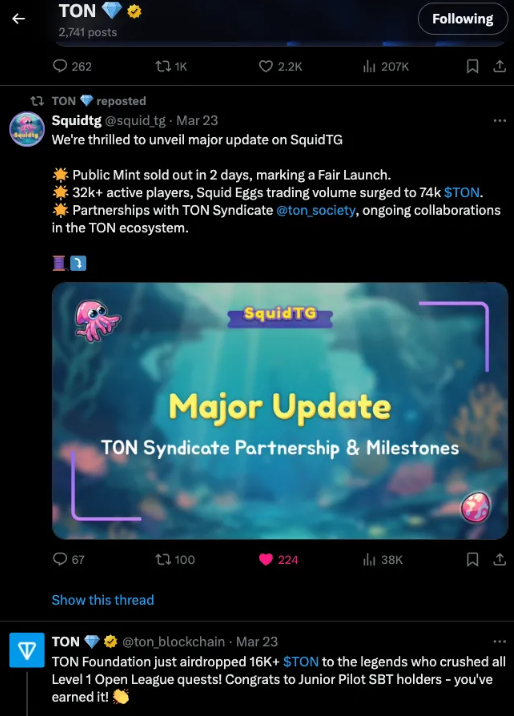
Task: Unlike the Squidtg post with 224 likes
Action: point(278,559)
